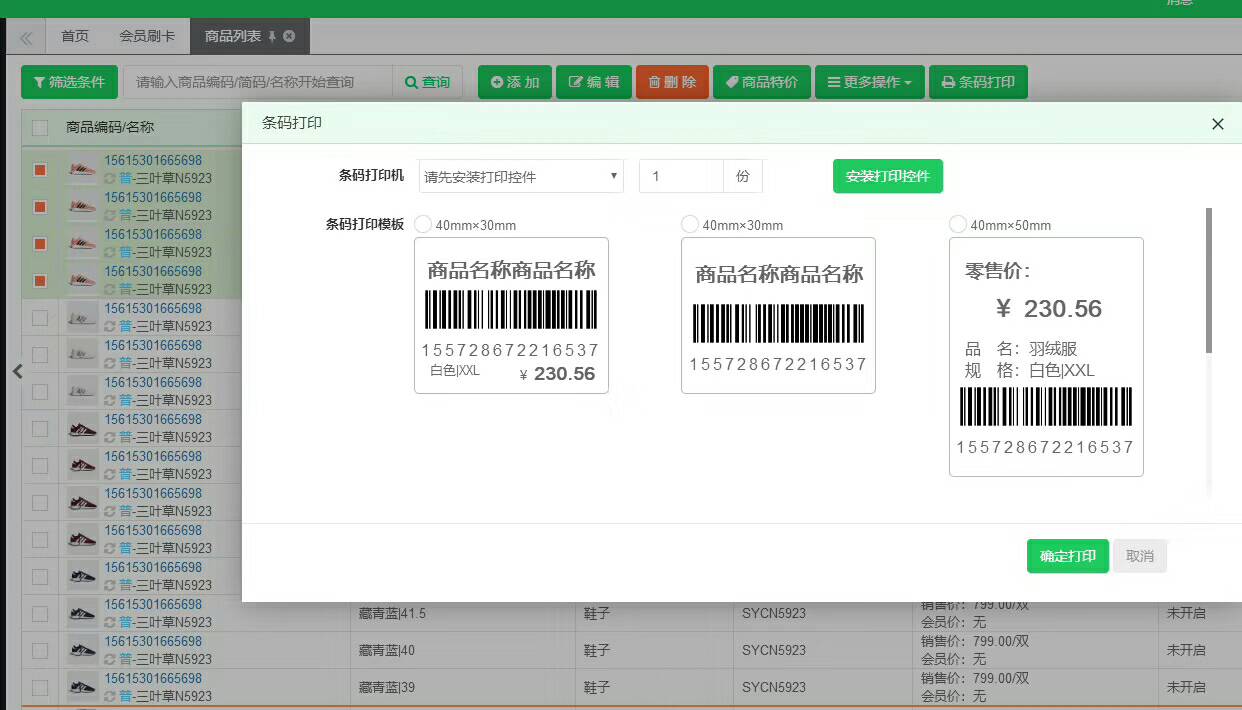Screen dimensions: 1242x710
Task: Click 鞋子 category in the 藏青蓝|39 row
Action: (x=597, y=687)
